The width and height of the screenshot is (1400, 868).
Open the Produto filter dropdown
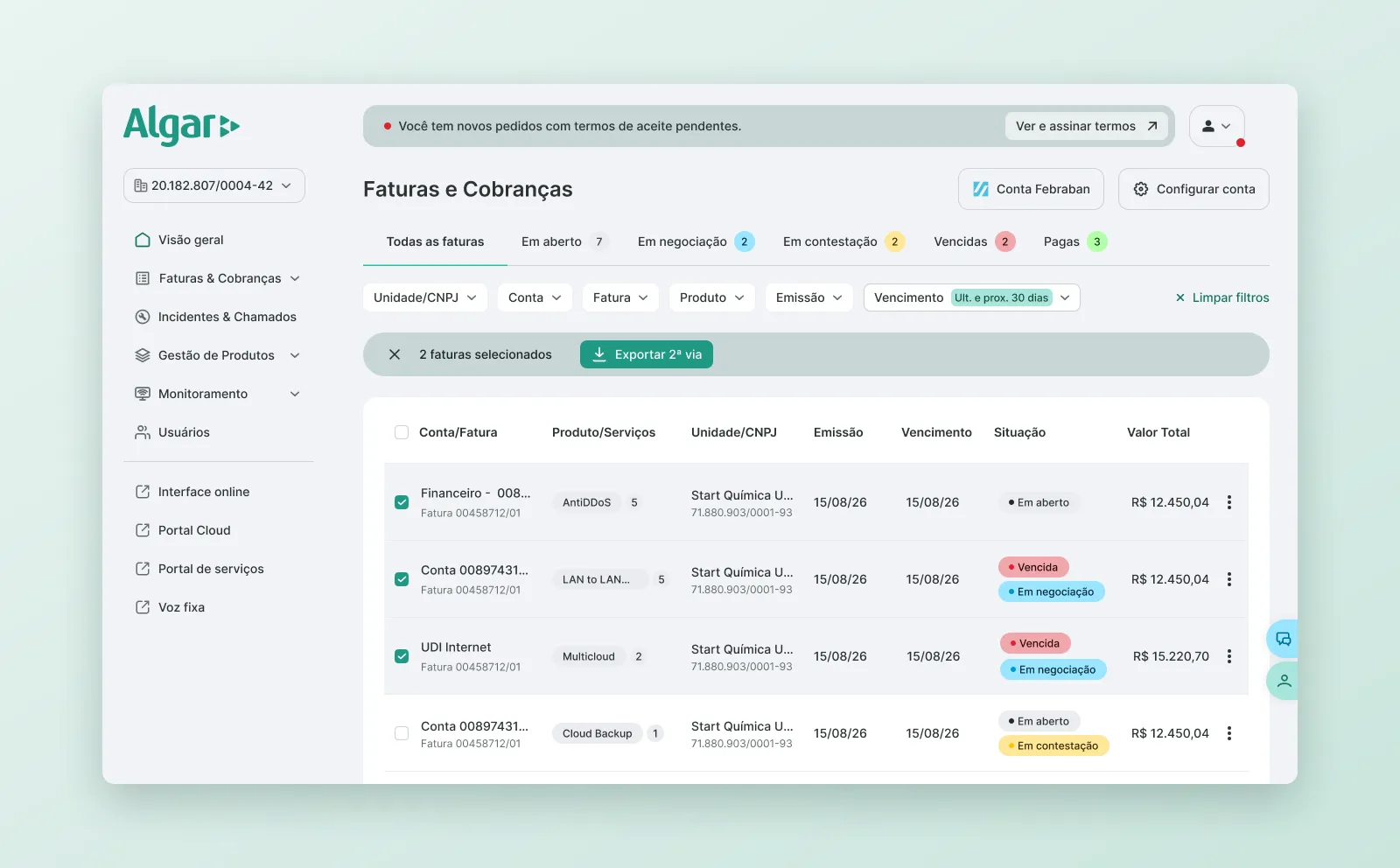click(x=712, y=297)
